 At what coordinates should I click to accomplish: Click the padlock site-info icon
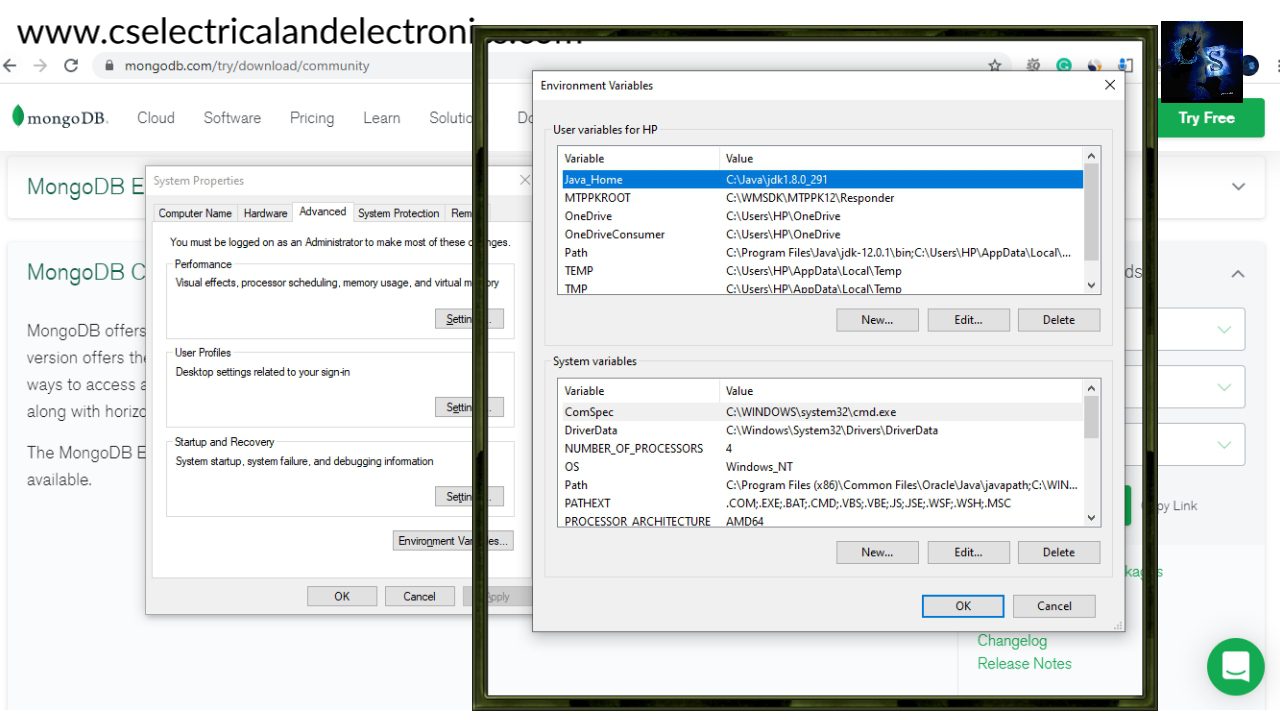click(110, 65)
